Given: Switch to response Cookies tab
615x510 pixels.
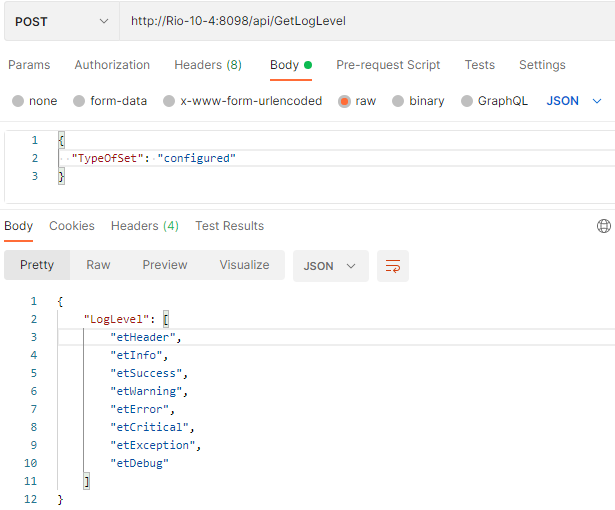Looking at the screenshot, I should [72, 226].
